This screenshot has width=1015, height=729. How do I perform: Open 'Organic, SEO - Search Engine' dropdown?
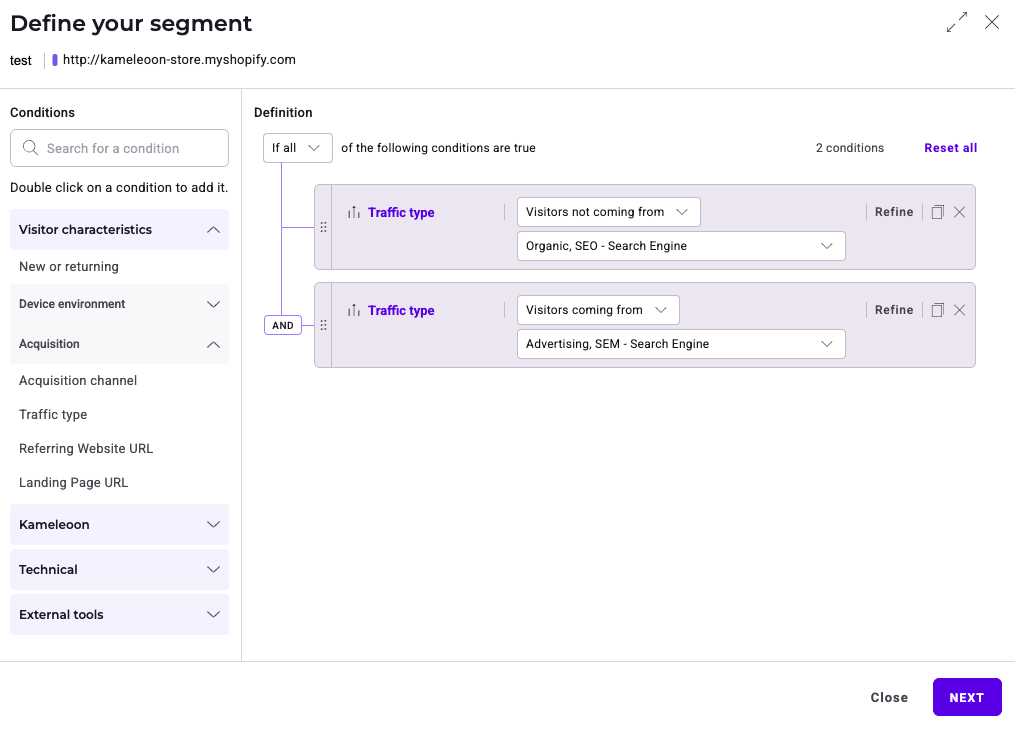(x=680, y=246)
